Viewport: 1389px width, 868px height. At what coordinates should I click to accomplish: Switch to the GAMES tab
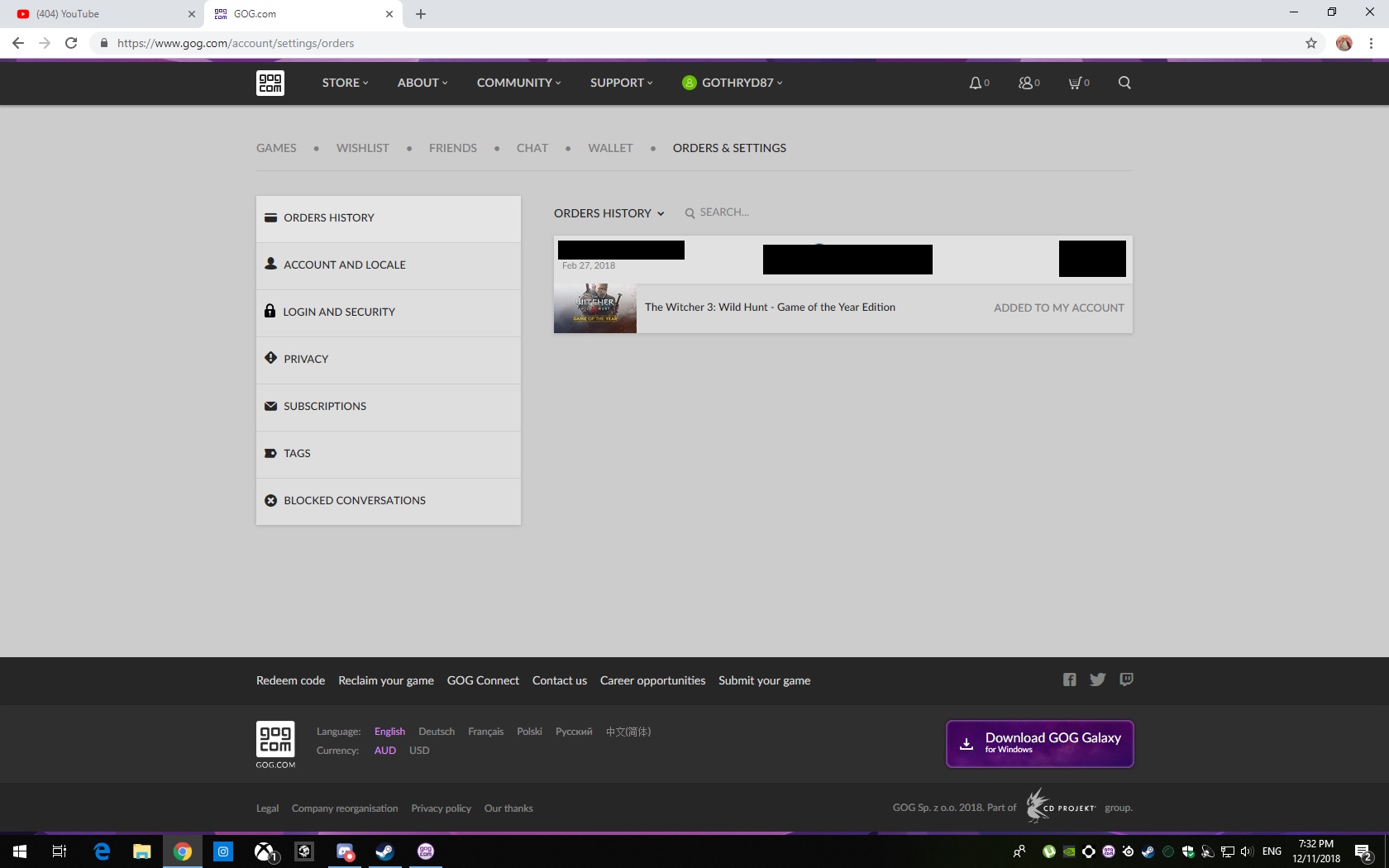coord(276,148)
